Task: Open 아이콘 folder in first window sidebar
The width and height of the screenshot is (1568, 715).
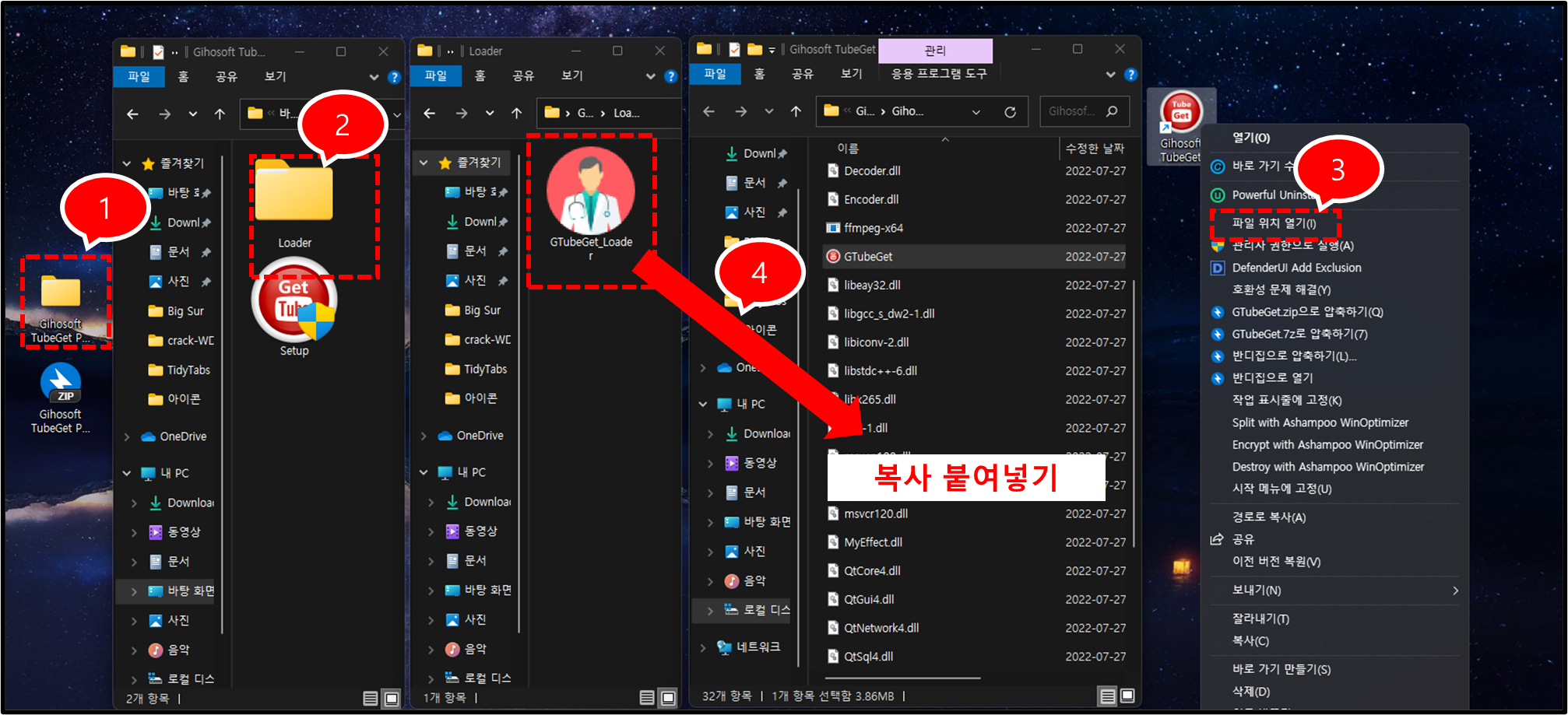Action: point(184,399)
